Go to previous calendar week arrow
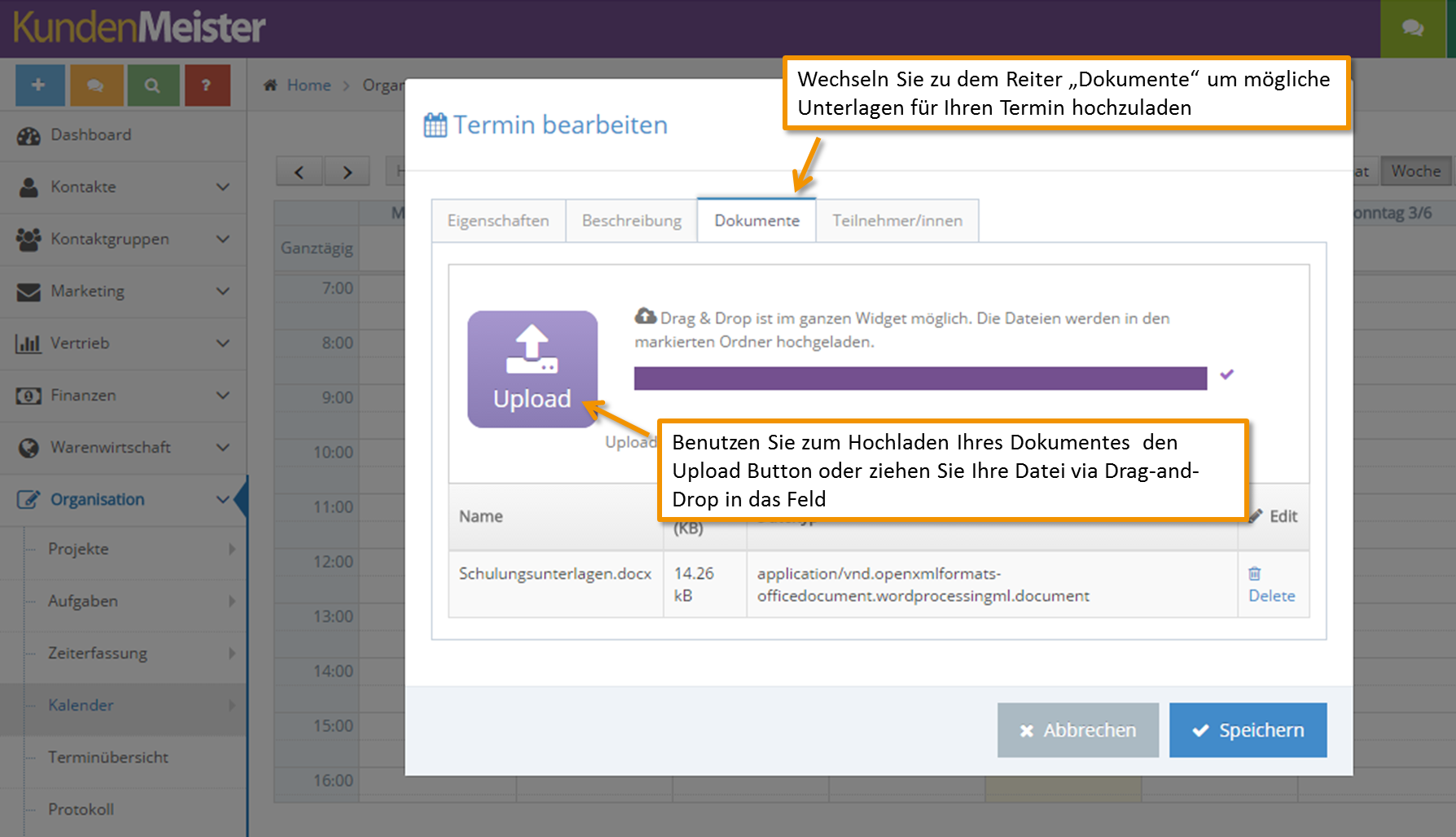This screenshot has height=837, width=1456. pos(300,172)
